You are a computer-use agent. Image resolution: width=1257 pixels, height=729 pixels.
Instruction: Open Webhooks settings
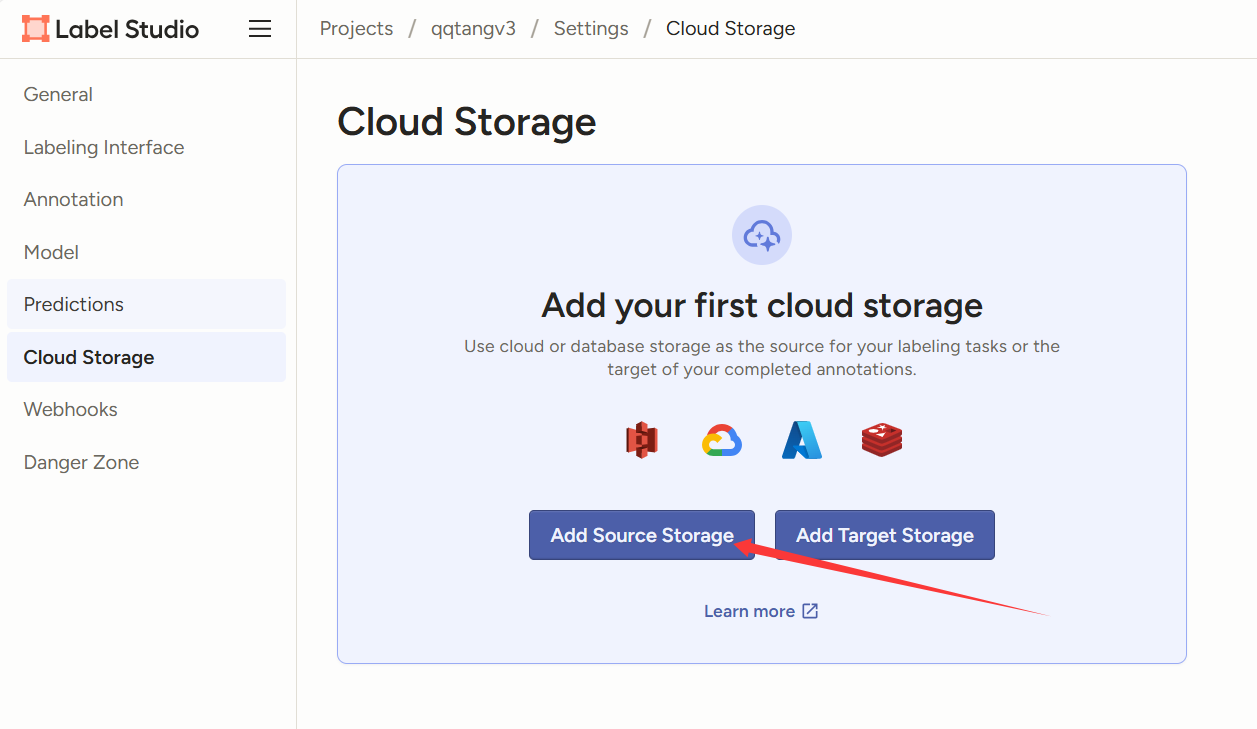71,410
